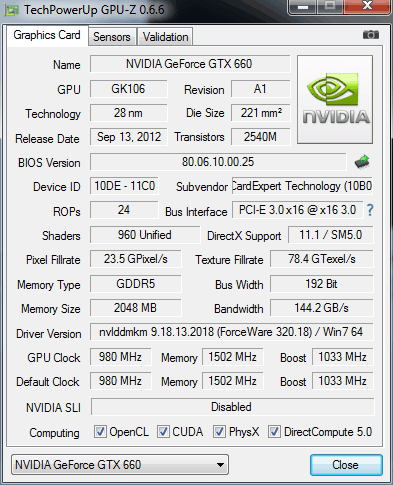Click the camera screenshot icon

click(371, 35)
